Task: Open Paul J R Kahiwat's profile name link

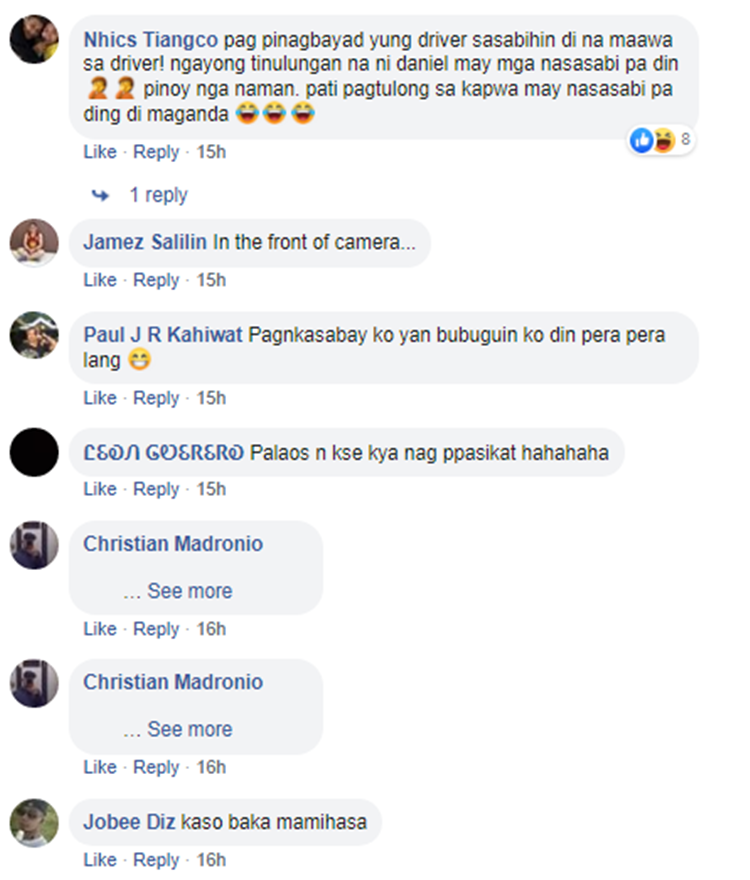Action: [x=163, y=335]
